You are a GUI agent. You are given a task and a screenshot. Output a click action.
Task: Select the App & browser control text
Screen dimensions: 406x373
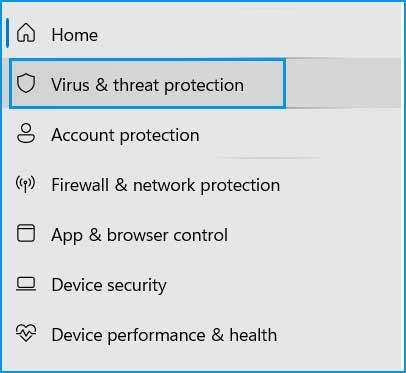[140, 235]
